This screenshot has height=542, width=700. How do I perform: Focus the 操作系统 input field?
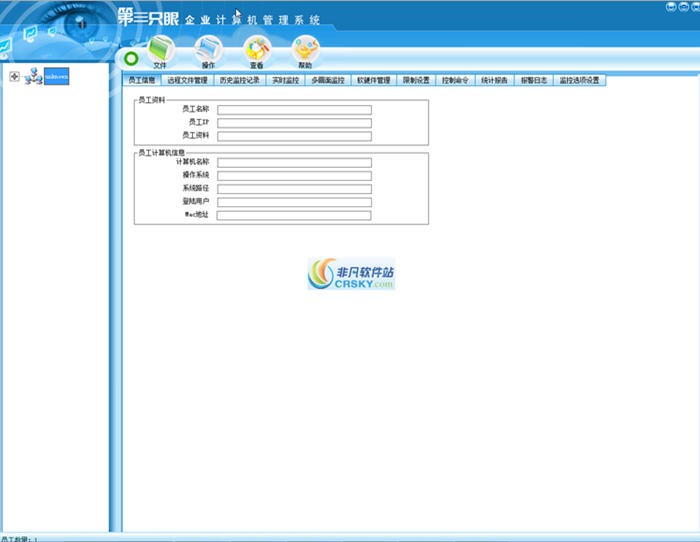tap(294, 176)
